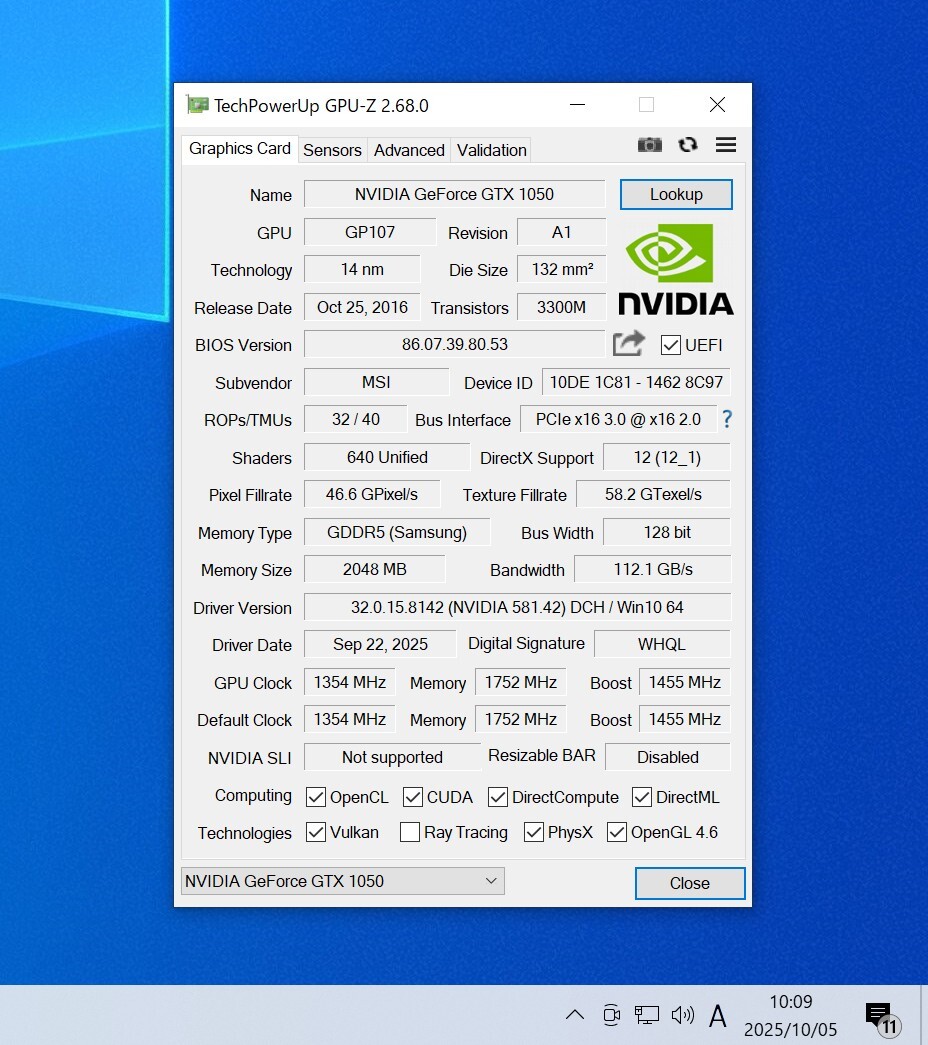This screenshot has width=928, height=1045.
Task: Click the BIOS Version value field
Action: [455, 344]
